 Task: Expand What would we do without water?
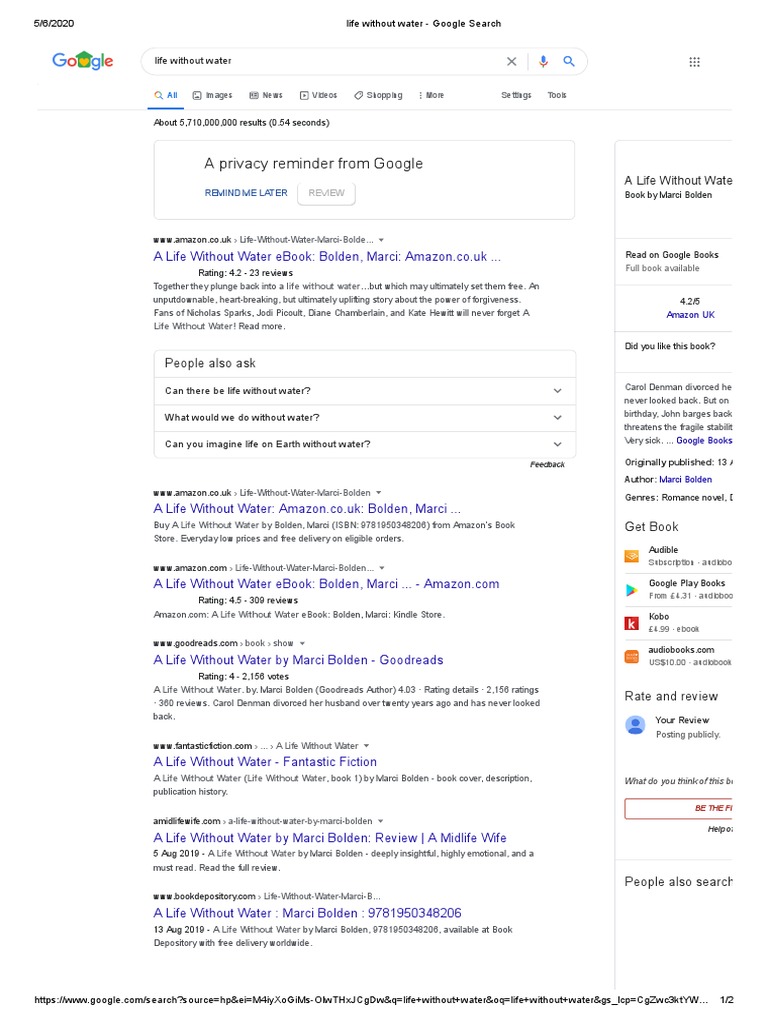pos(364,417)
